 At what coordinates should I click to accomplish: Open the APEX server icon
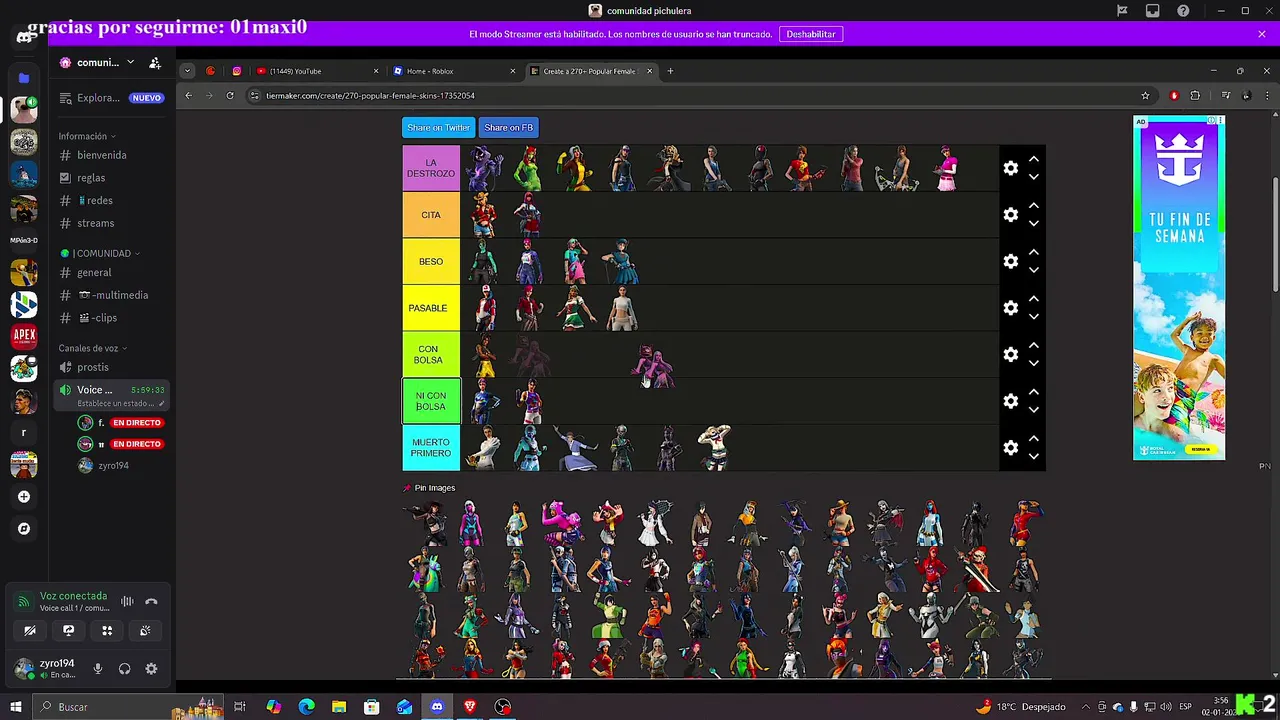point(24,336)
